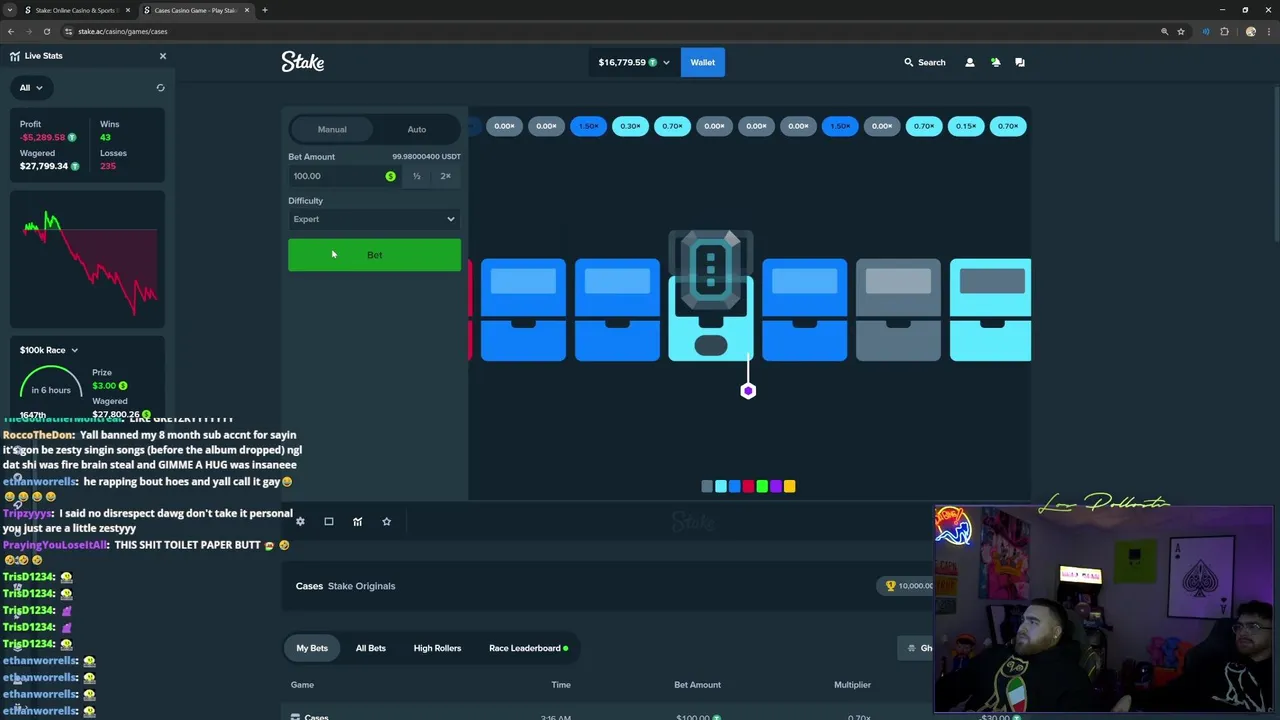
Task: Expand the $100k Race dropdown
Action: 49,350
